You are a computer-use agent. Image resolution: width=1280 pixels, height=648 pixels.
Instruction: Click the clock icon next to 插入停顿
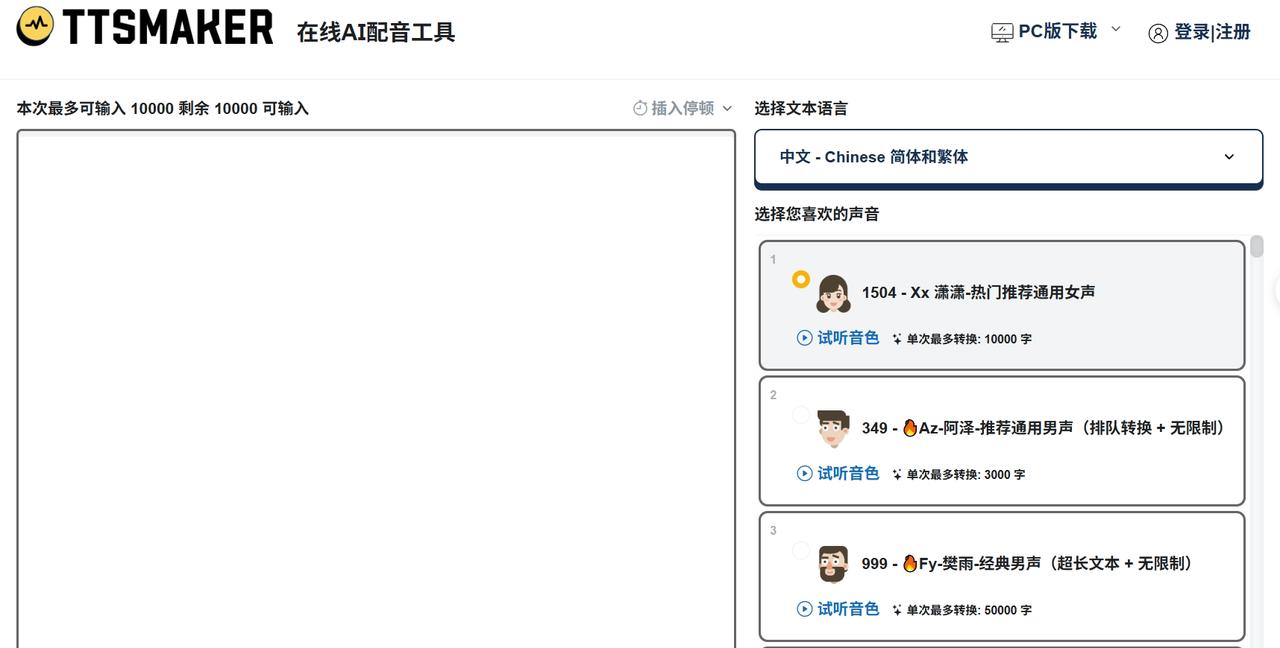point(637,108)
